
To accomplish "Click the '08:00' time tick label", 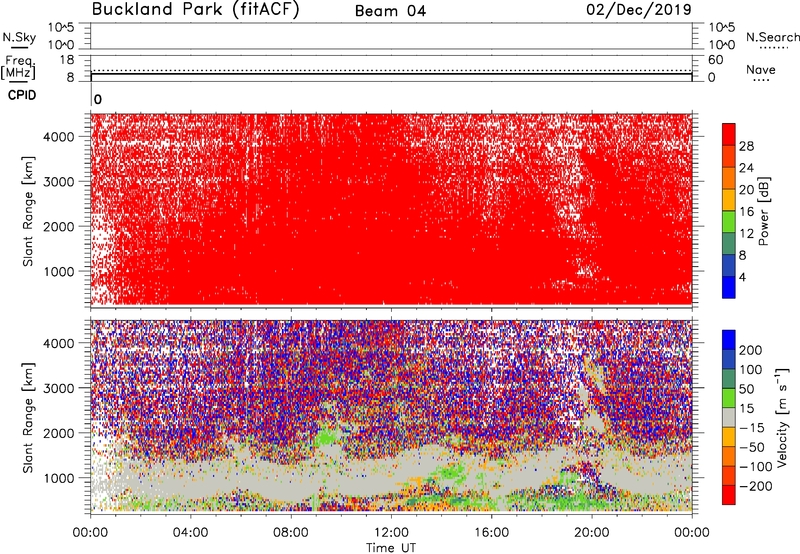I will [291, 533].
